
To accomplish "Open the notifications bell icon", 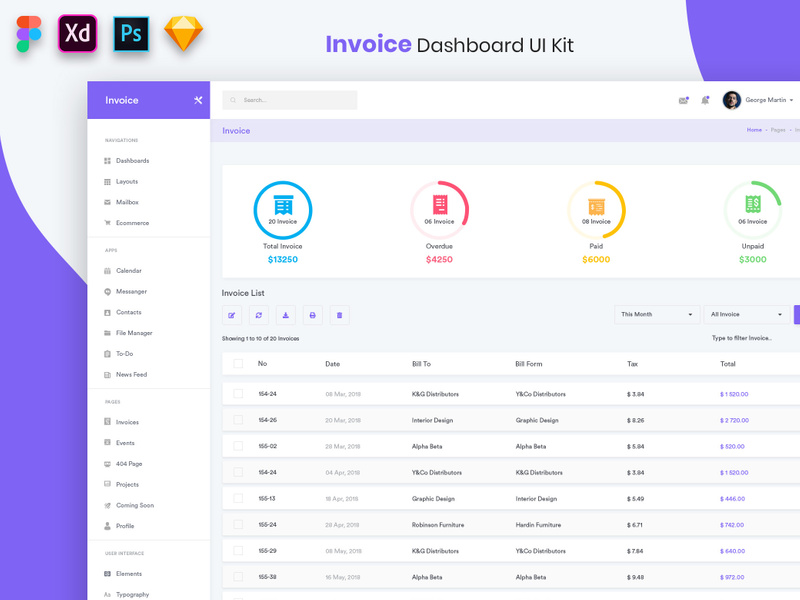I will [x=705, y=100].
